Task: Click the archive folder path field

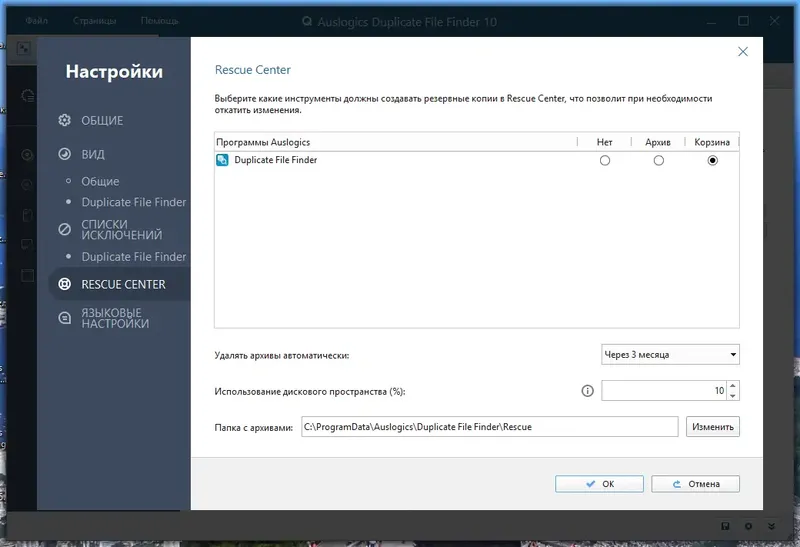Action: [489, 427]
